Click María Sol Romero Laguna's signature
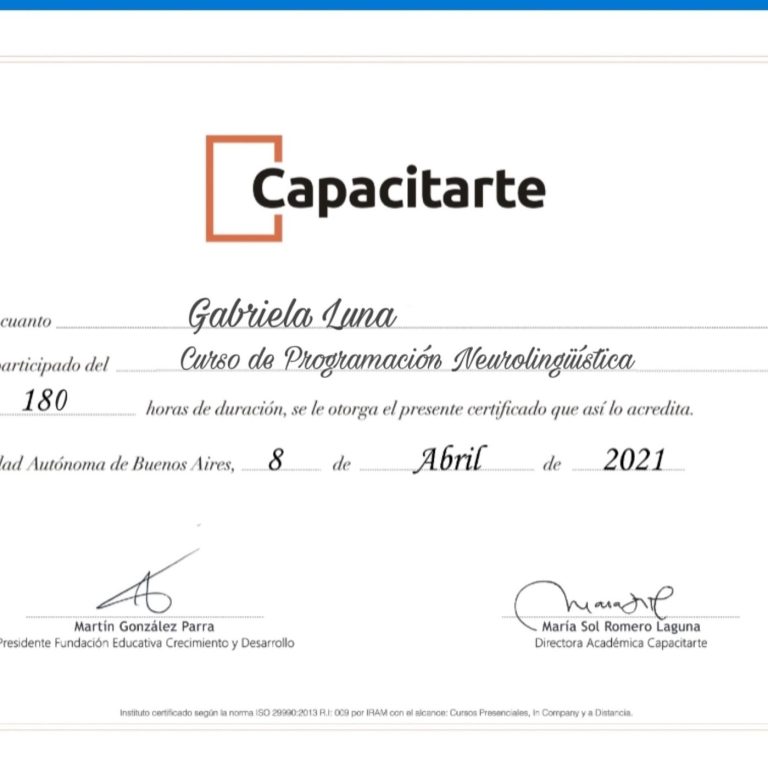 click(594, 605)
